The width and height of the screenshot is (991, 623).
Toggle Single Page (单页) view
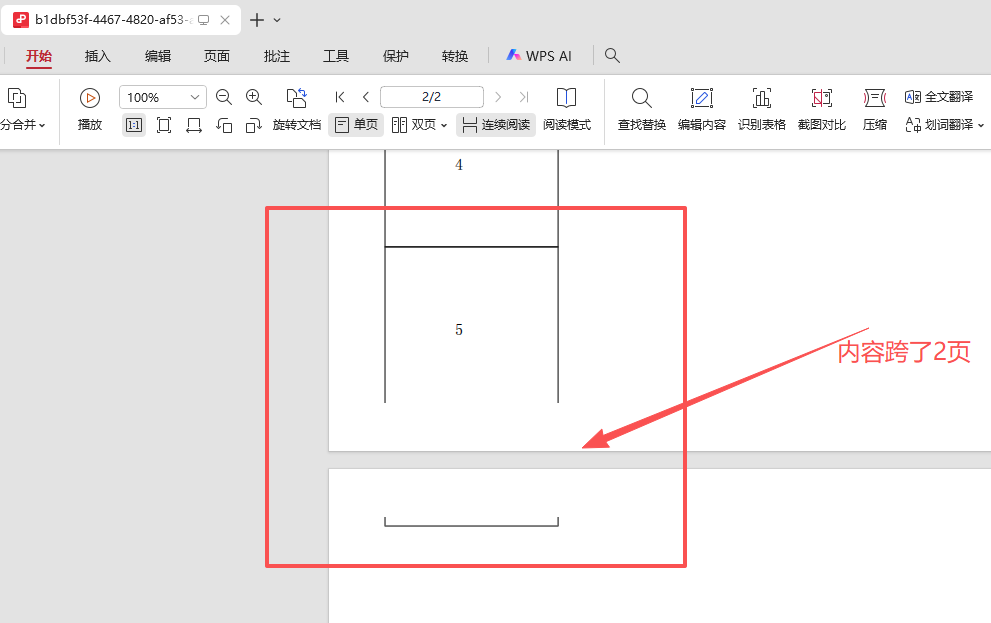(x=356, y=125)
